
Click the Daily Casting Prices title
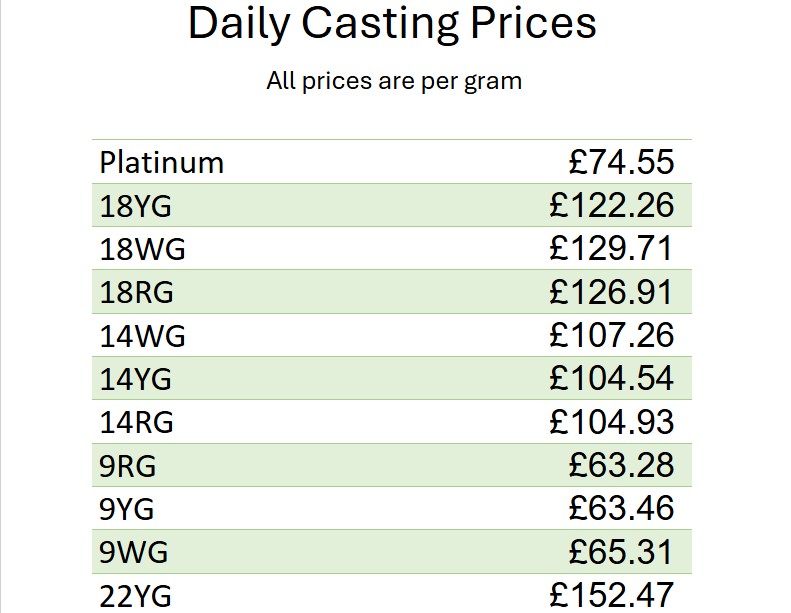392,24
